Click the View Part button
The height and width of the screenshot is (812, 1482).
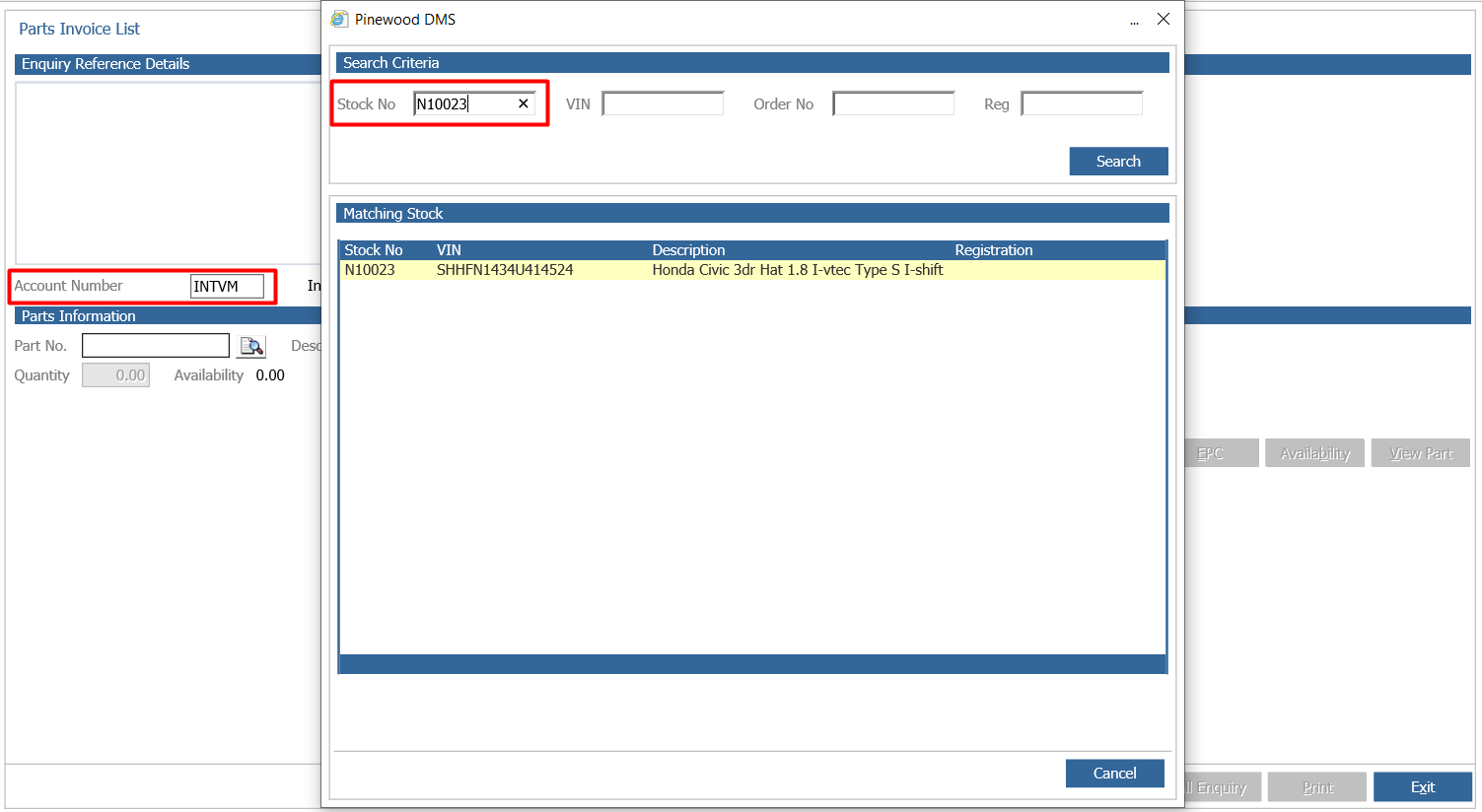point(1421,453)
